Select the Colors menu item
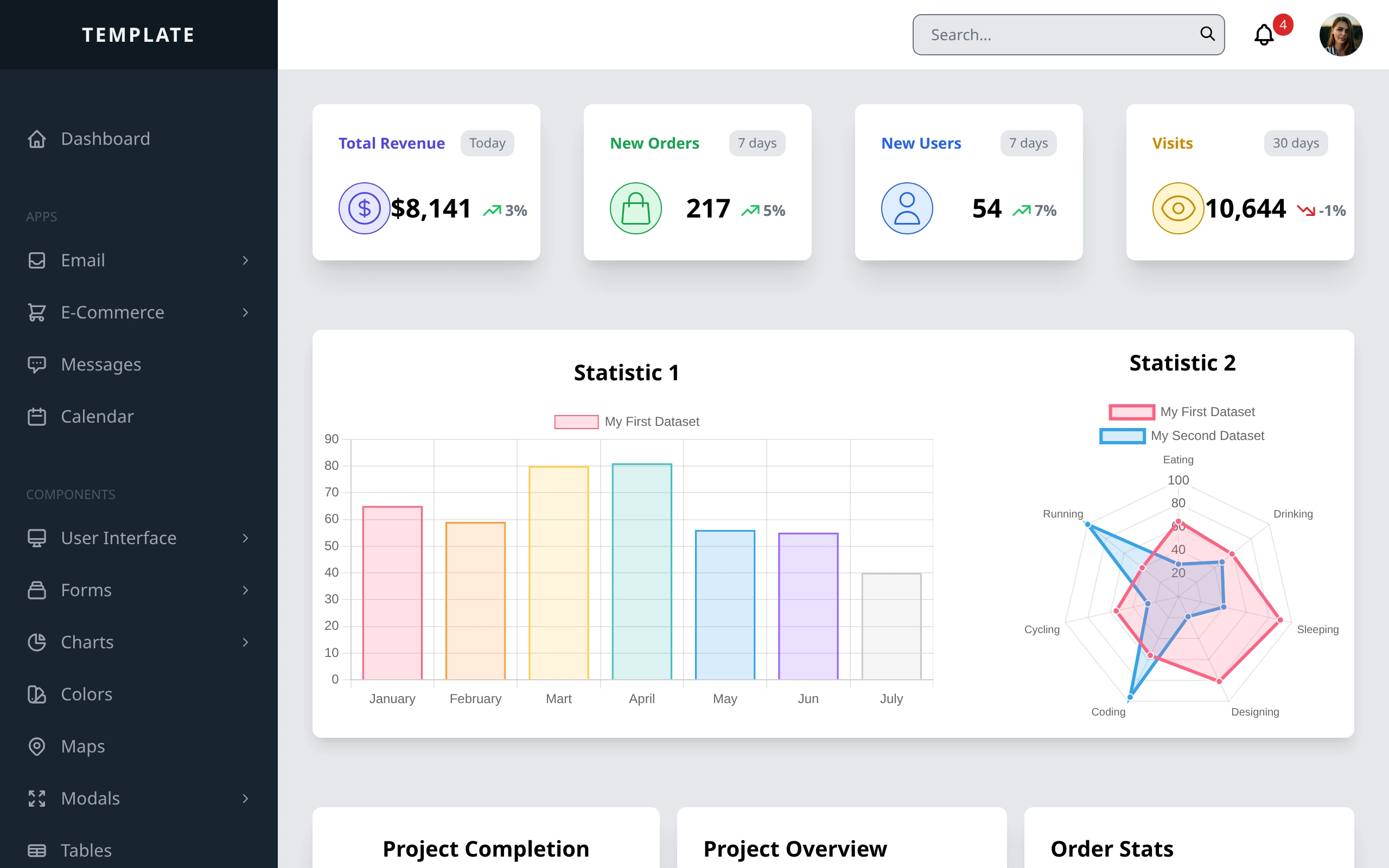The height and width of the screenshot is (868, 1389). click(x=139, y=694)
